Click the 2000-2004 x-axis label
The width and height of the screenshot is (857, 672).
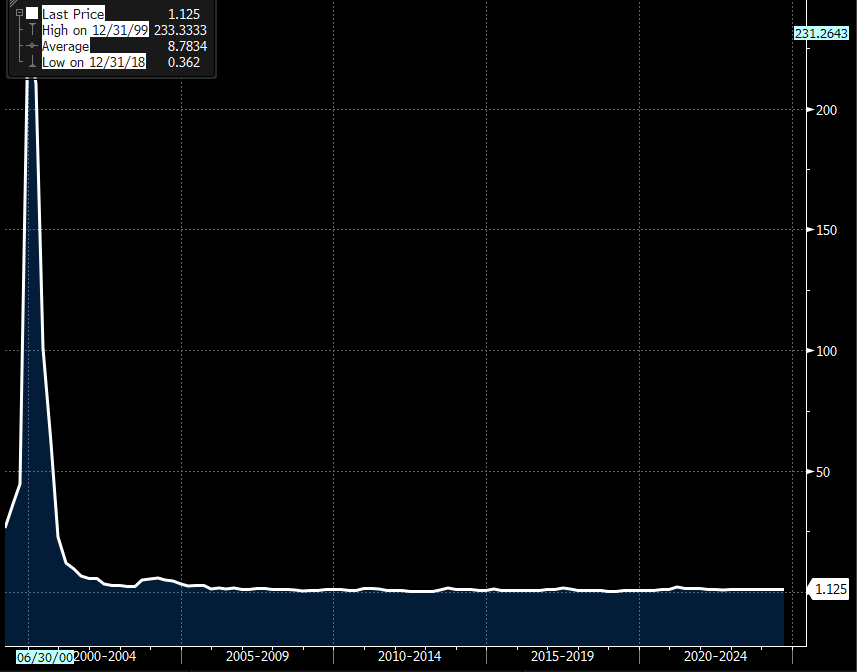105,656
